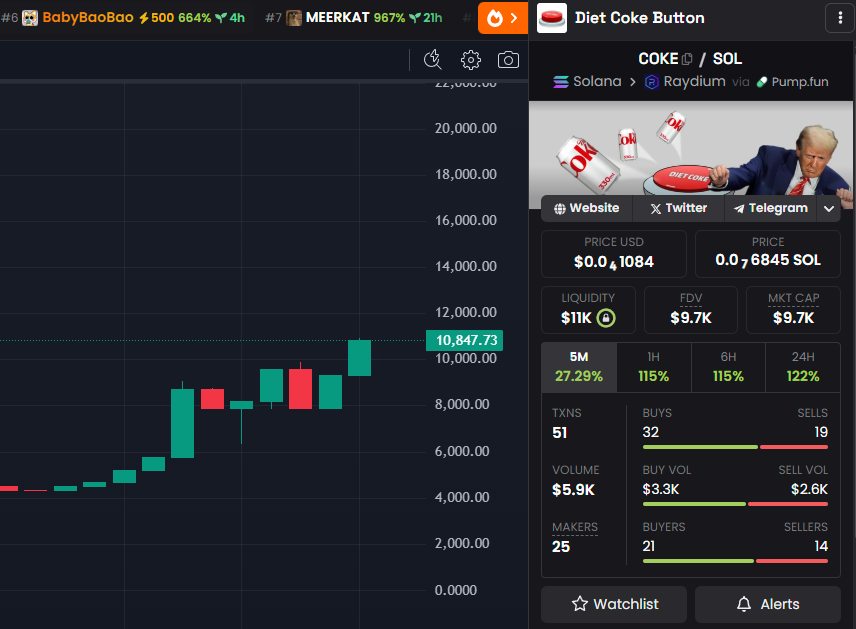Click the Raydium exchange link
Screen dimensions: 856x629
(x=685, y=82)
